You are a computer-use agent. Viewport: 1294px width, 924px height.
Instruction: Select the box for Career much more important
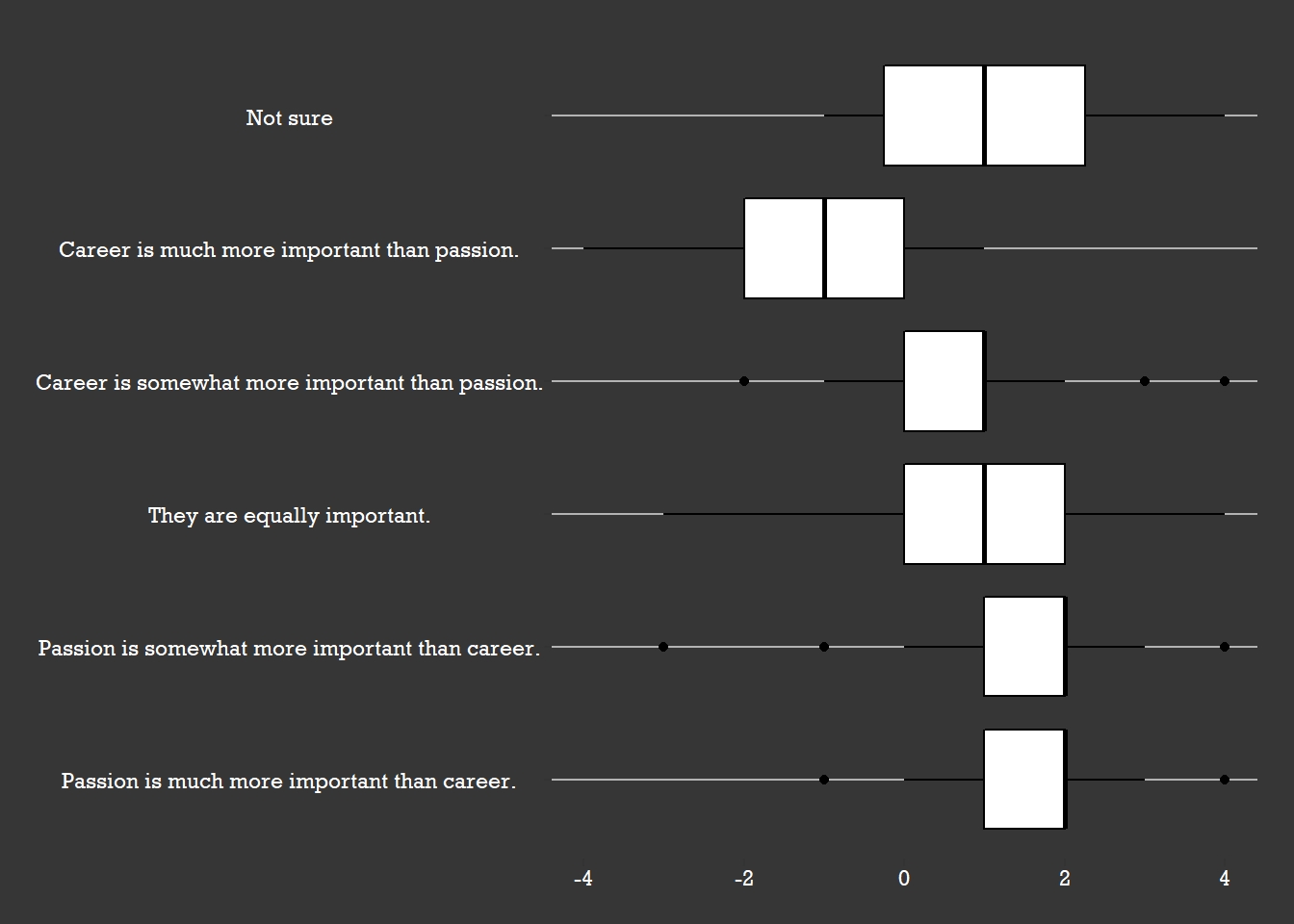click(824, 248)
